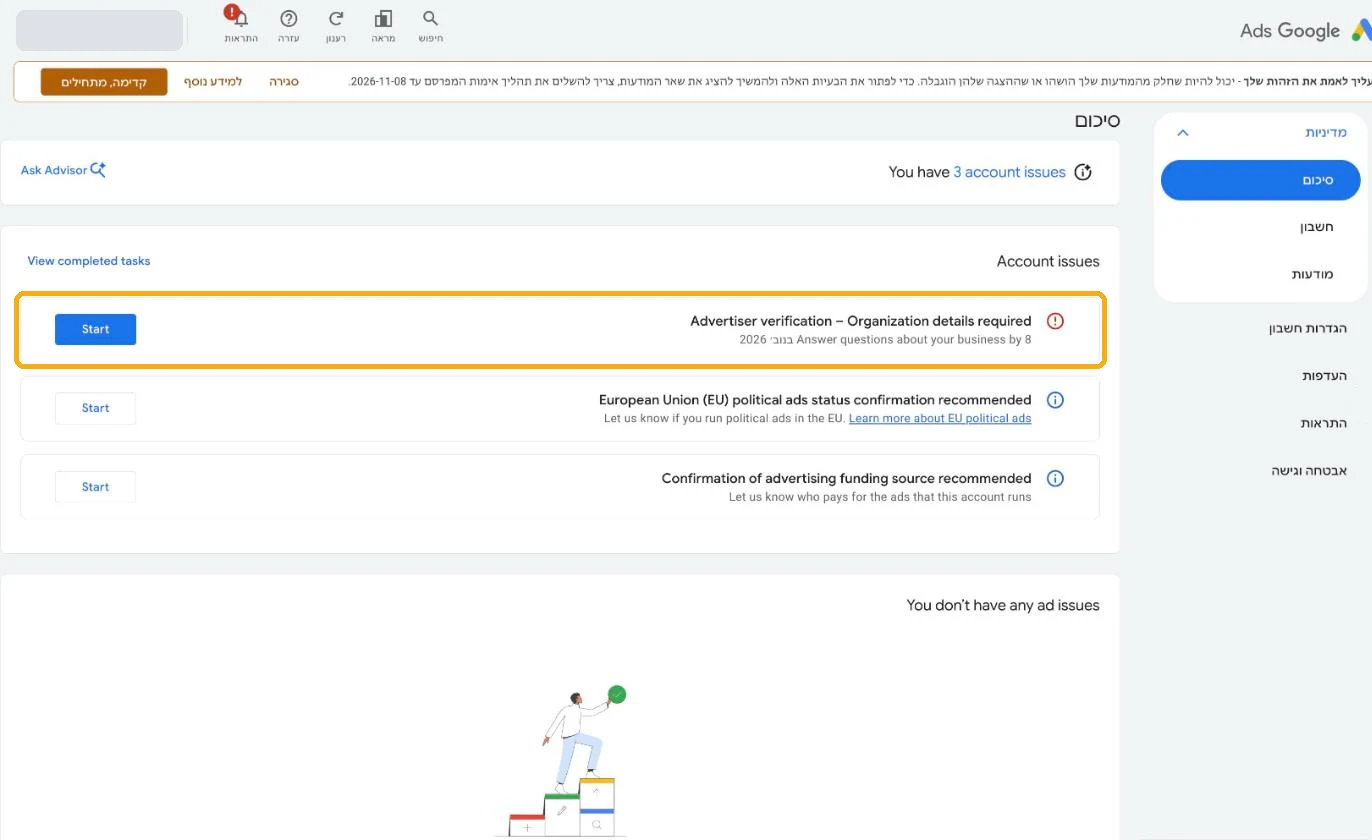This screenshot has height=840, width=1372.
Task: Click the blurred account selector box
Action: (x=99, y=30)
